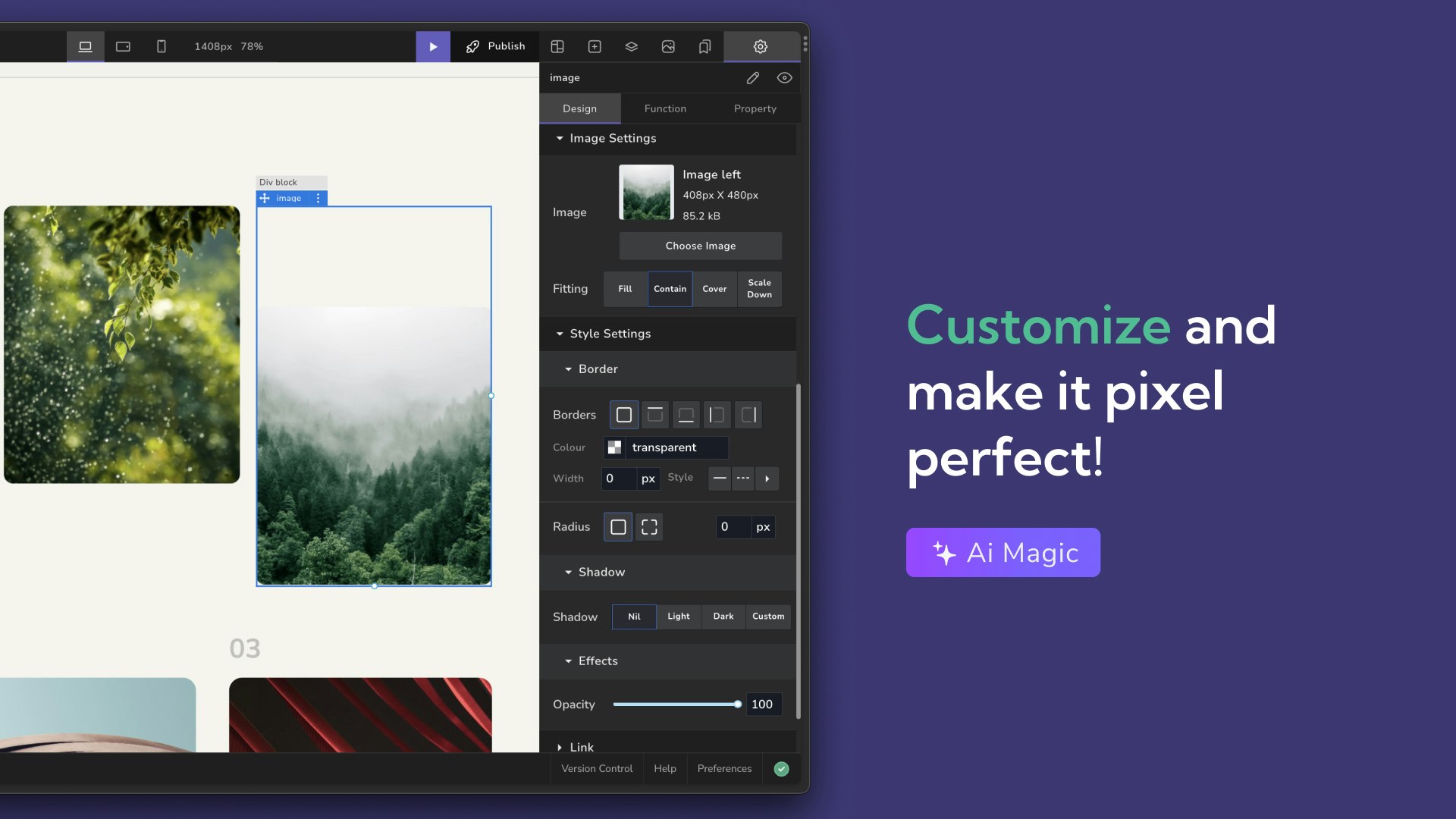Switch to the Property tab

pyautogui.click(x=755, y=108)
